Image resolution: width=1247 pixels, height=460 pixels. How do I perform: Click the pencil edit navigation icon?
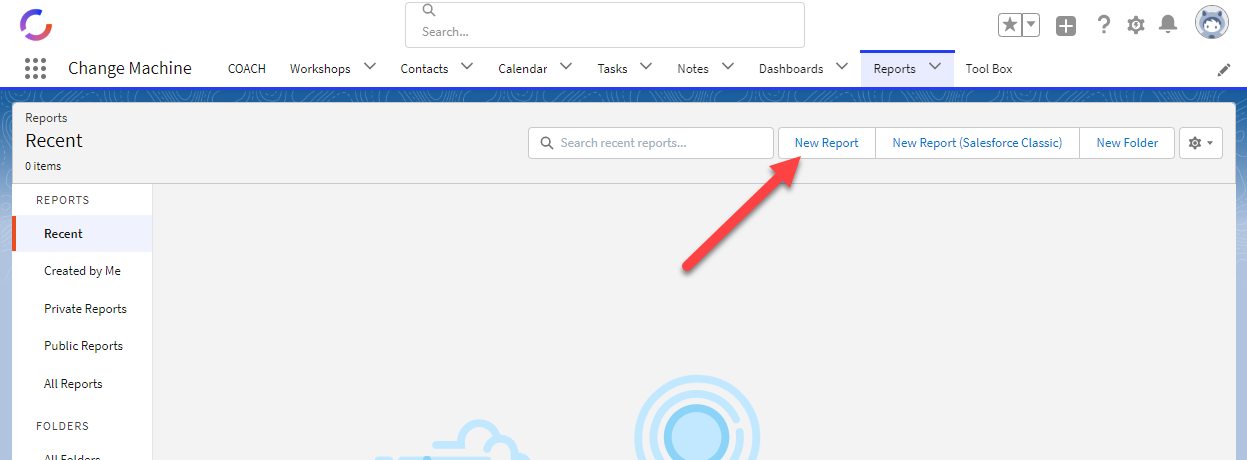[x=1224, y=69]
